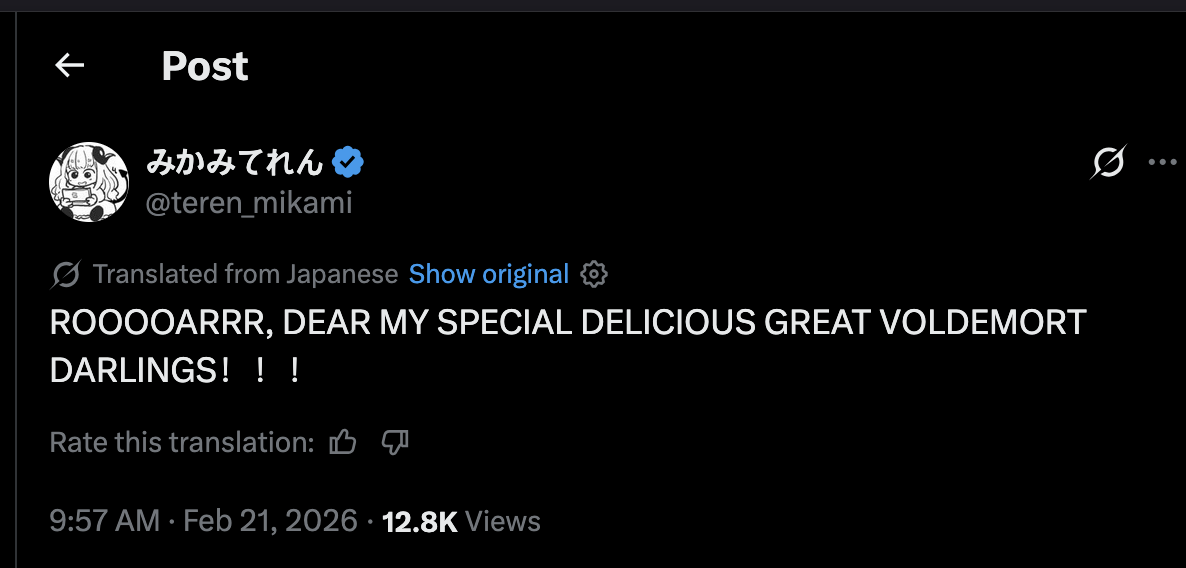Click the Grok icon at top right
The width and height of the screenshot is (1186, 568).
coord(1108,162)
